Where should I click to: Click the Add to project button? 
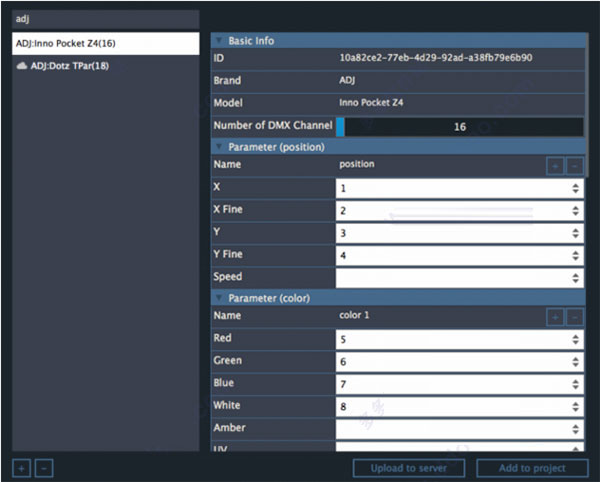point(532,468)
